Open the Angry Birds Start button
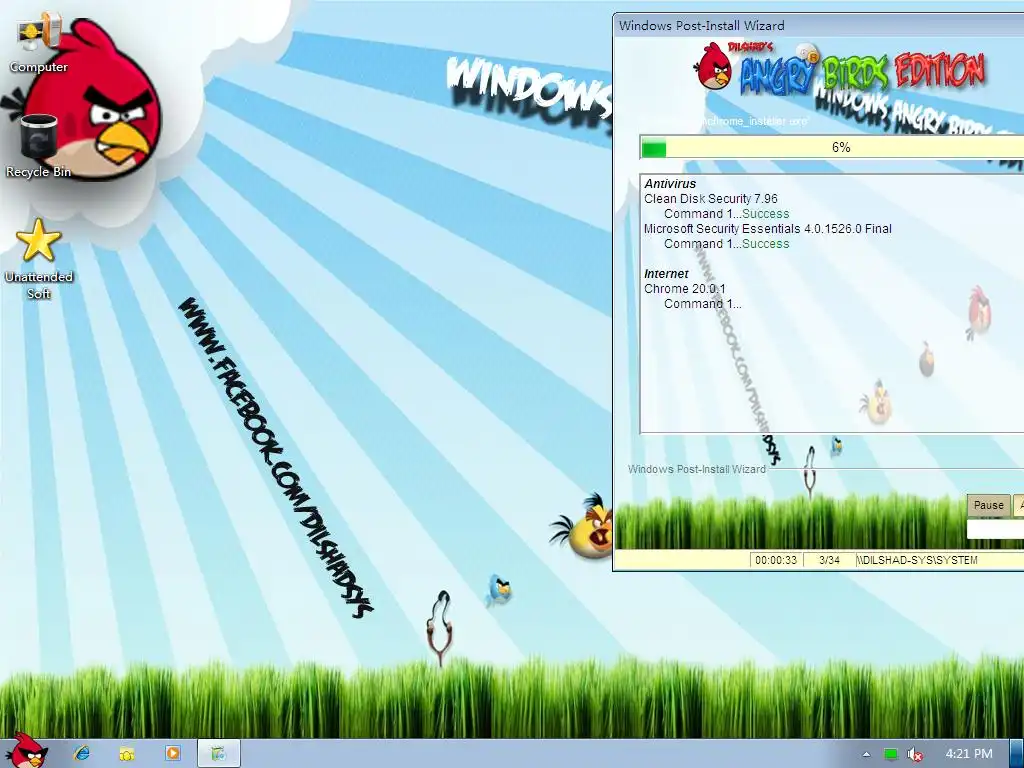1024x768 pixels. pos(26,751)
